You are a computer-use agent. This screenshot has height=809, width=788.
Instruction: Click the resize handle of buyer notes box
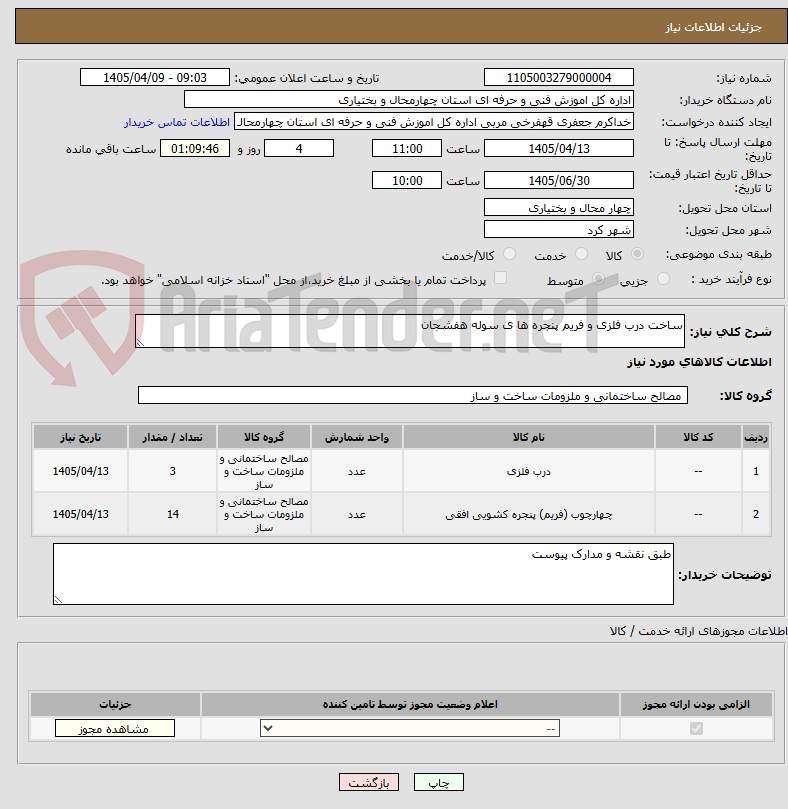tap(58, 599)
